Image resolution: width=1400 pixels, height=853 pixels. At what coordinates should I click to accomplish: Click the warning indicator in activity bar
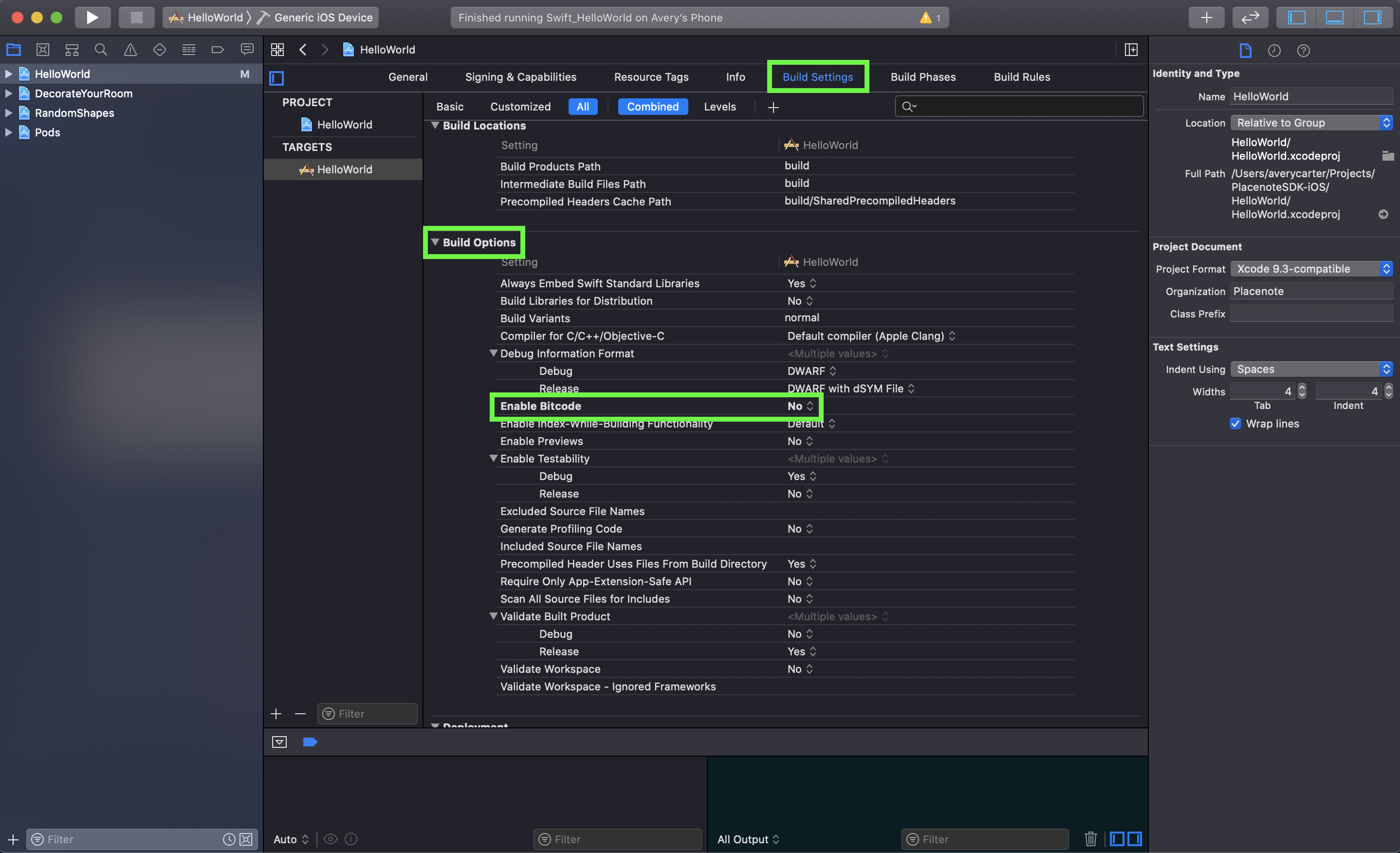point(930,18)
